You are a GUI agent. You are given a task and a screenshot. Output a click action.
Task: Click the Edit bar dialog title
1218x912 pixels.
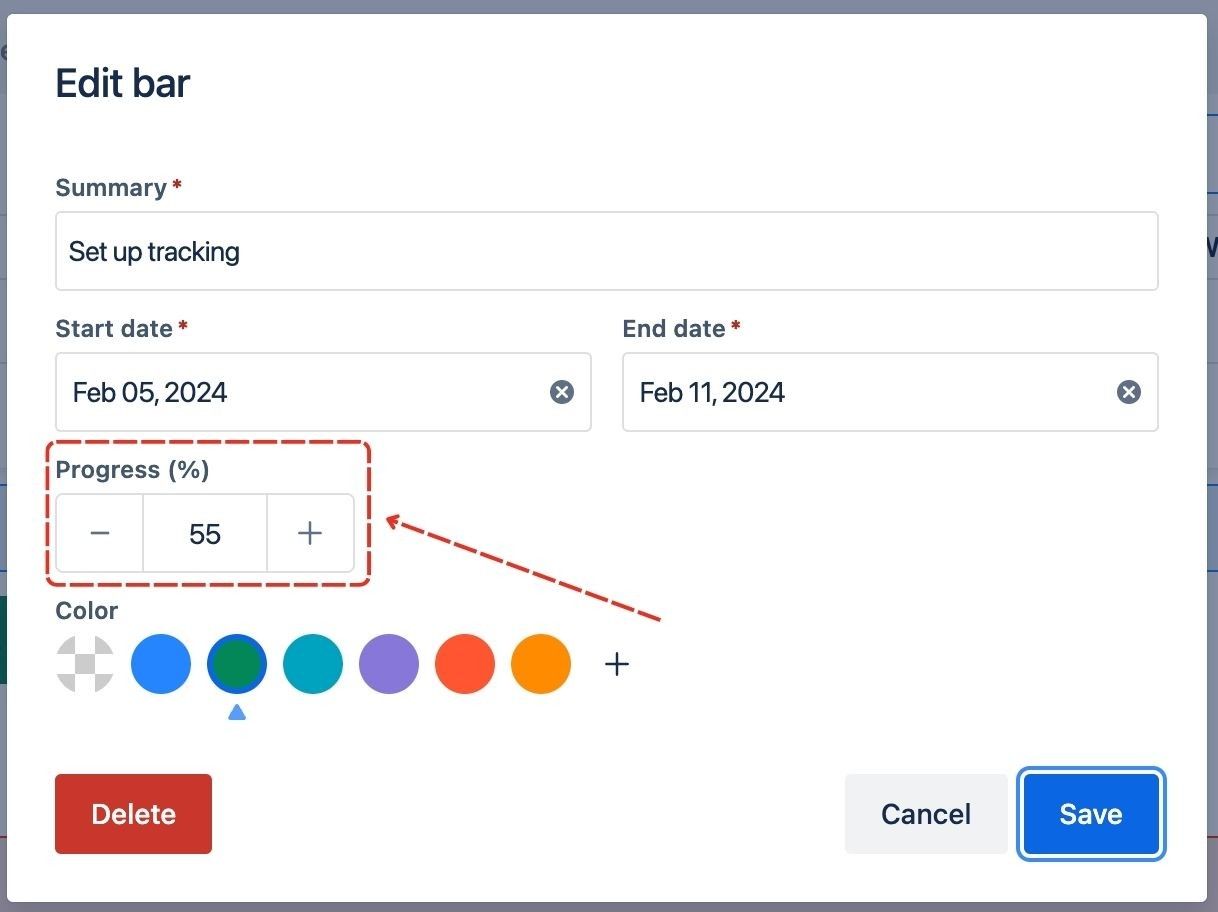(123, 83)
